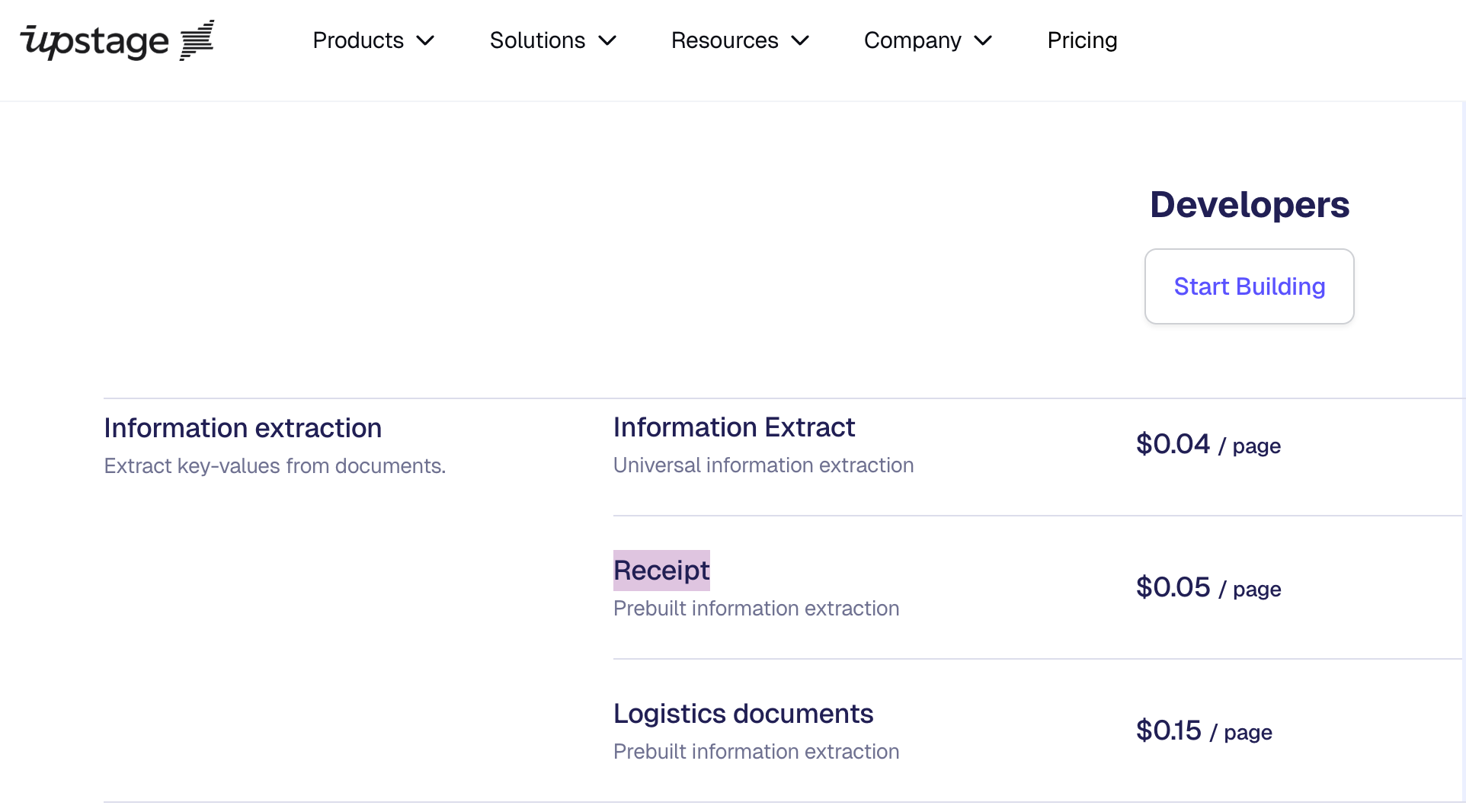Click the highlighted Receipt product title
The width and height of the screenshot is (1466, 812).
661,571
